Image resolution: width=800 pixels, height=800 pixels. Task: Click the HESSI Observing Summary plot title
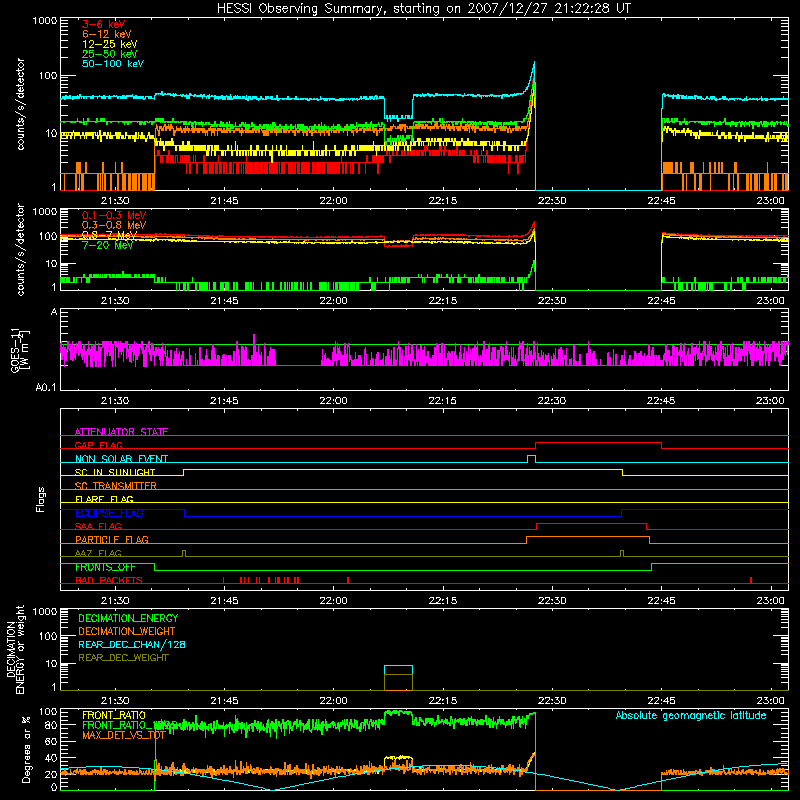tap(424, 9)
